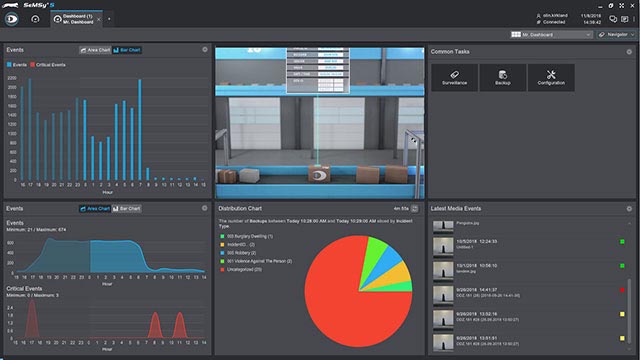This screenshot has width=640, height=360.
Task: Click the refresh icon in Distribution Chart
Action: (x=415, y=209)
